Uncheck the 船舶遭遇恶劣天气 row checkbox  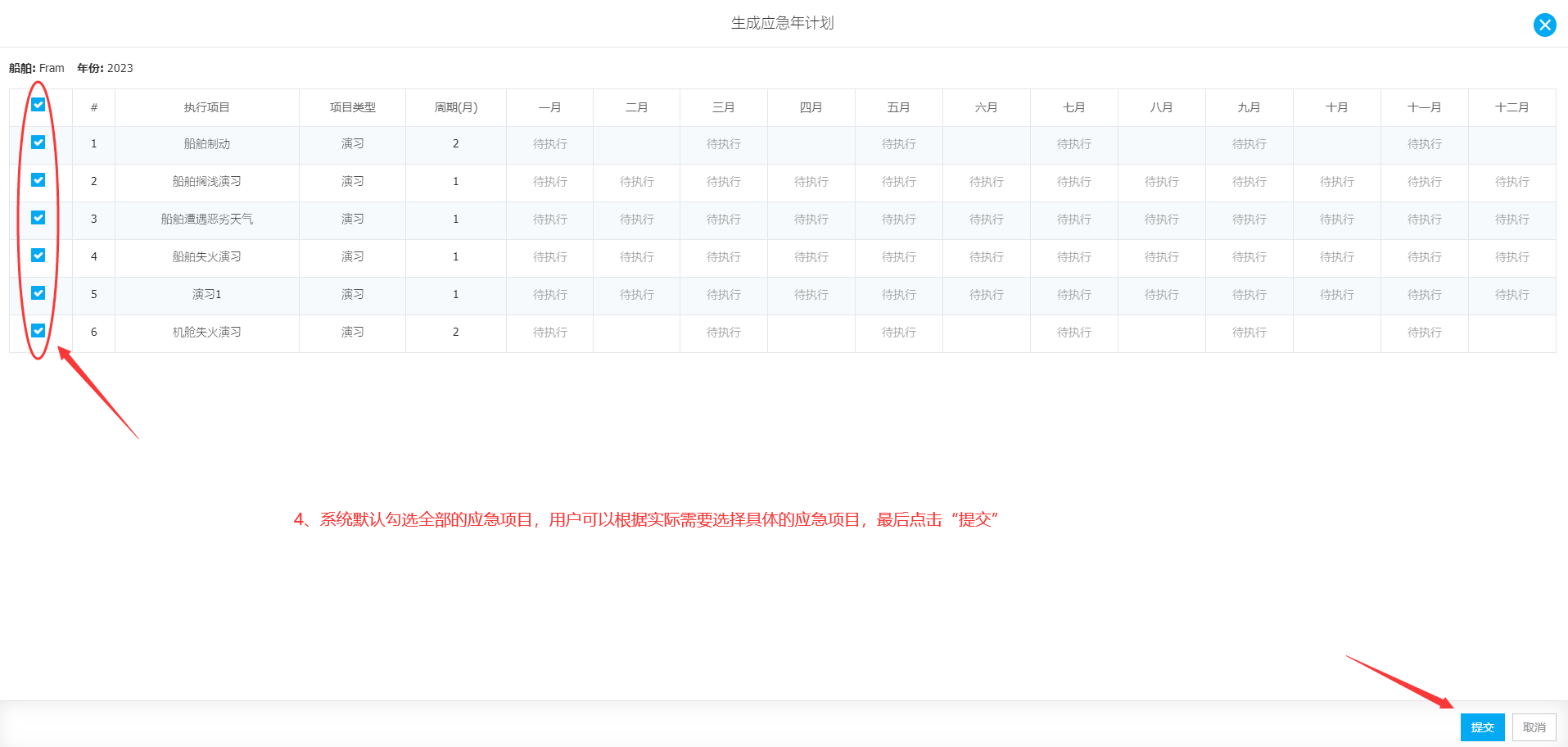pos(38,218)
